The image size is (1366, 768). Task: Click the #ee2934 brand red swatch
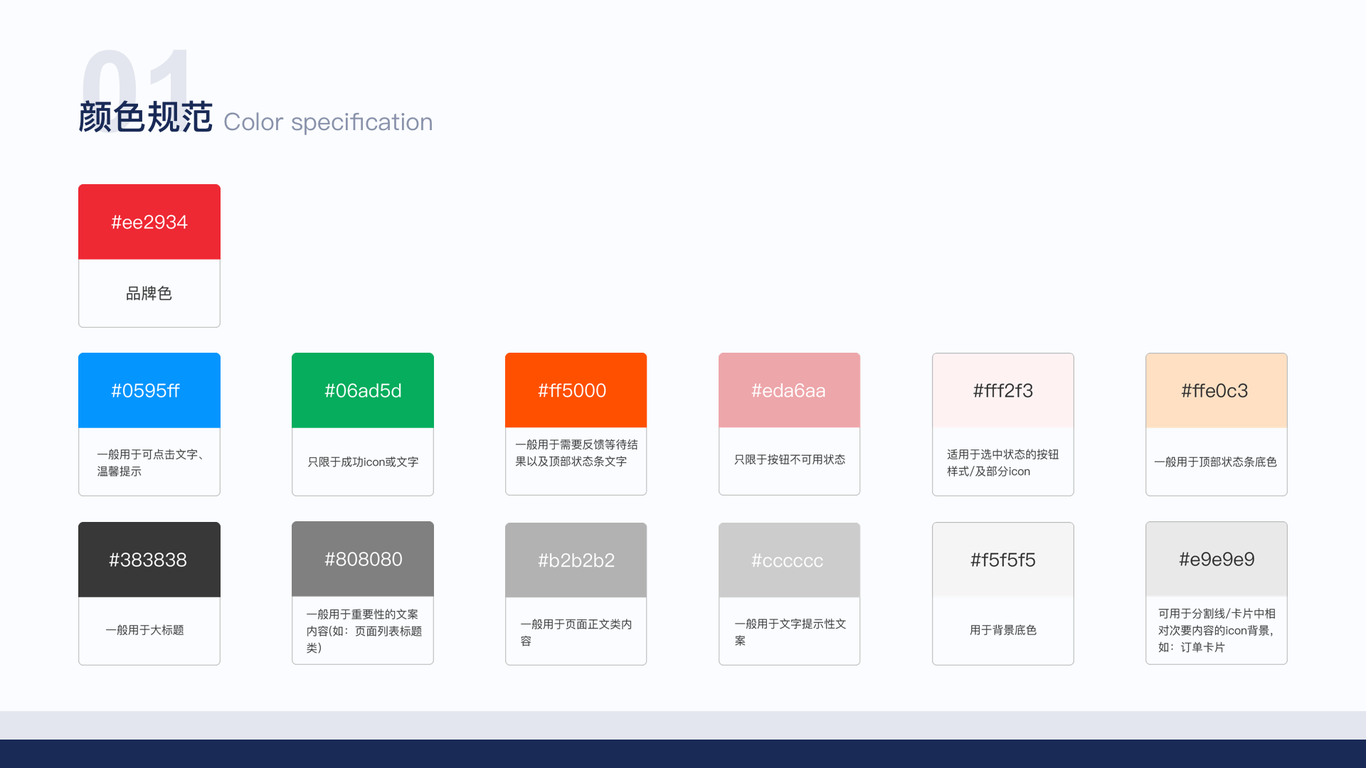click(x=149, y=222)
